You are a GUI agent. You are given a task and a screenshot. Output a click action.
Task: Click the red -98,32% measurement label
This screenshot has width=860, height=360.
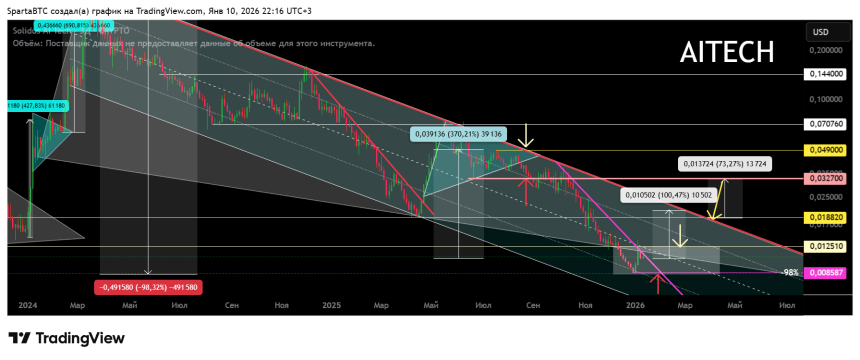[x=149, y=288]
